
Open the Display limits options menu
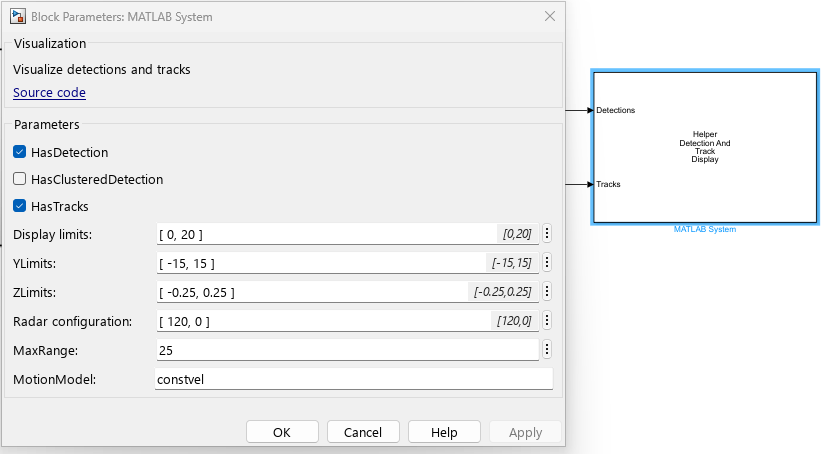[547, 234]
